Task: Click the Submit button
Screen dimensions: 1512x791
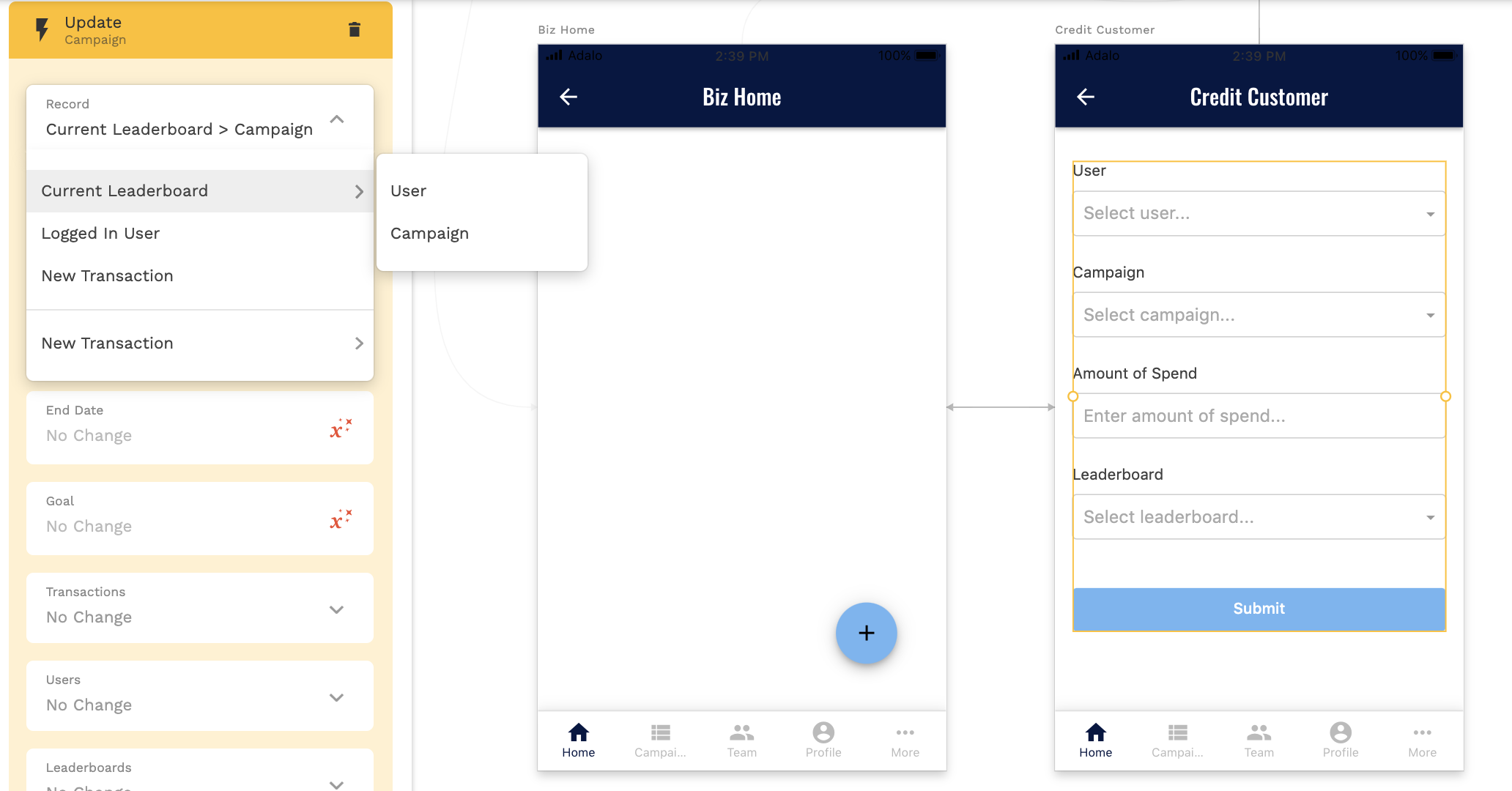Action: 1258,609
